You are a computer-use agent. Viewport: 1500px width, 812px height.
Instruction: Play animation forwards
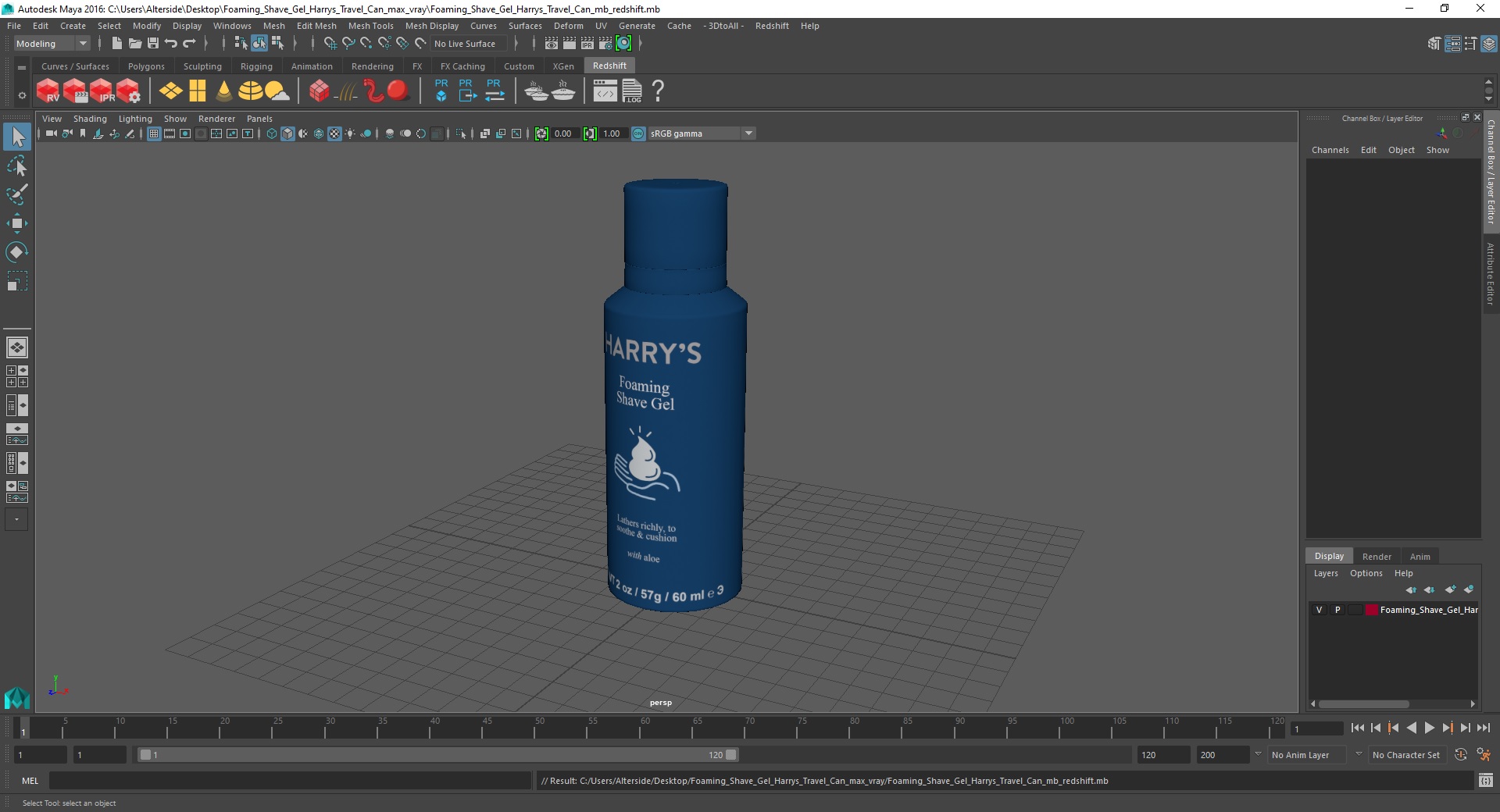coord(1429,728)
